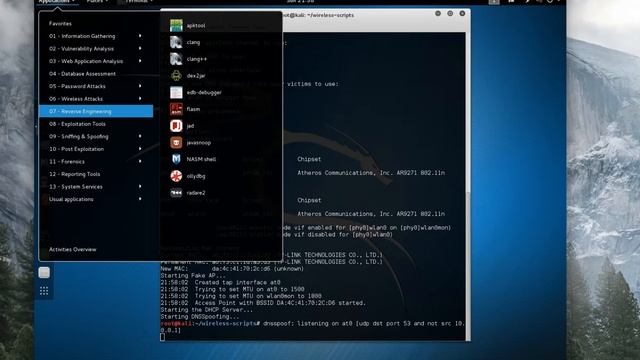This screenshot has height=360, width=640.
Task: Expand the 01 - Information Gathering submenu arrow
Action: click(x=140, y=36)
